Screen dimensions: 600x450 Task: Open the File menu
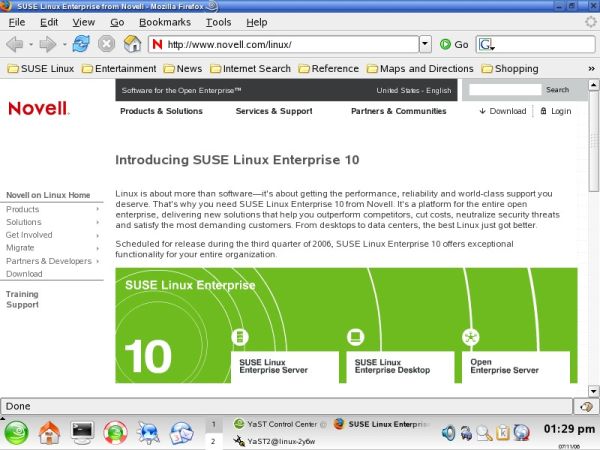click(17, 22)
